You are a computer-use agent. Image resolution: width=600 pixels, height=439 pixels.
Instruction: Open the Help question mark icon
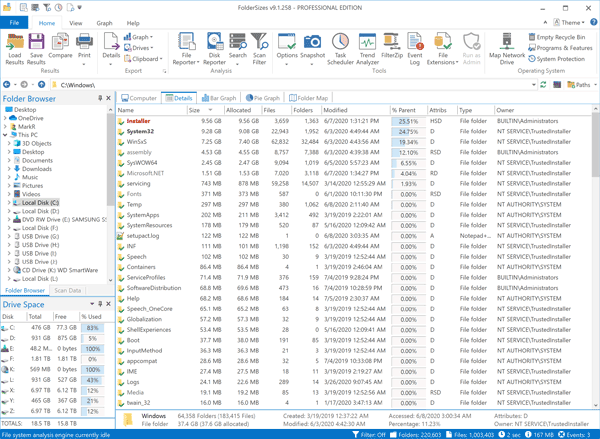point(593,22)
